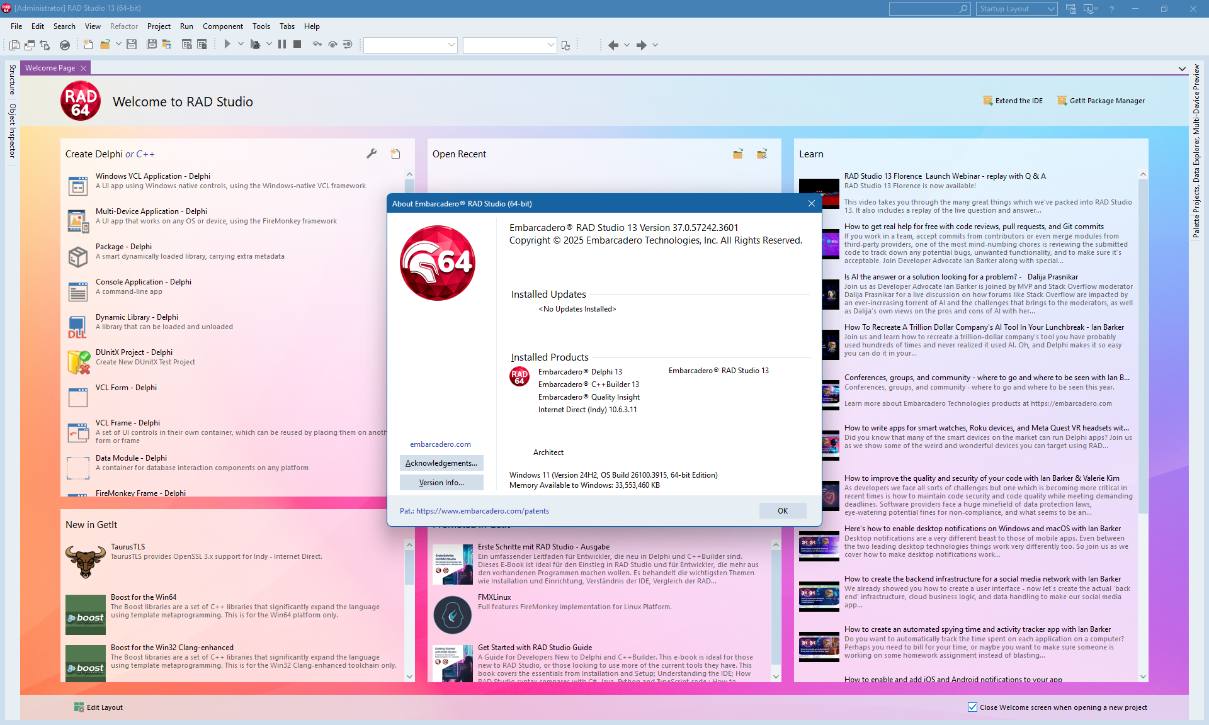Screen dimensions: 1209x725
Task: Enable Close Welcome screen when opening new project
Action: [972, 707]
